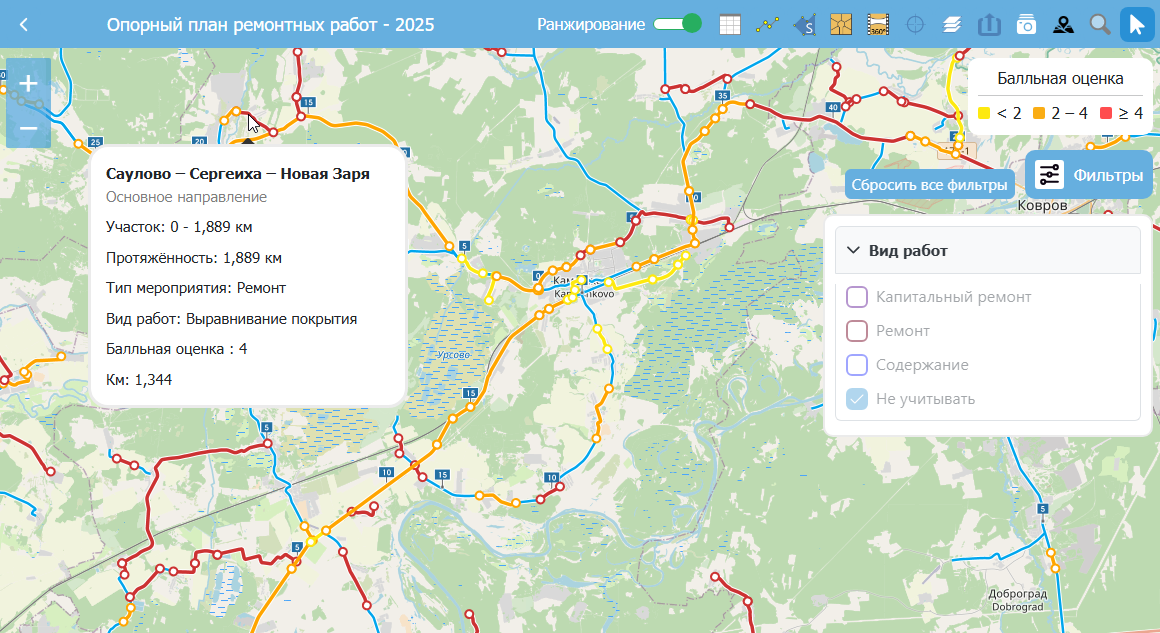Click the crosshair locate icon

pos(915,25)
